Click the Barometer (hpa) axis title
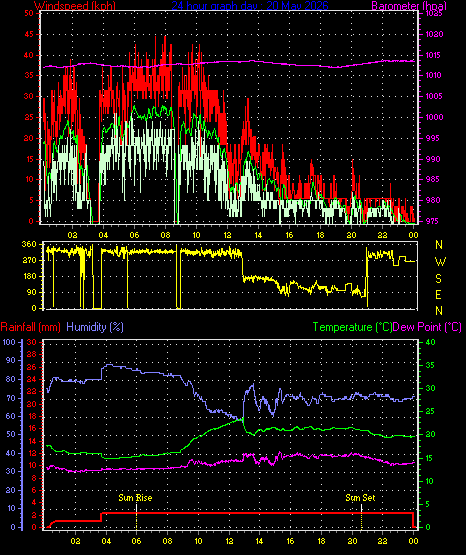 coord(409,5)
